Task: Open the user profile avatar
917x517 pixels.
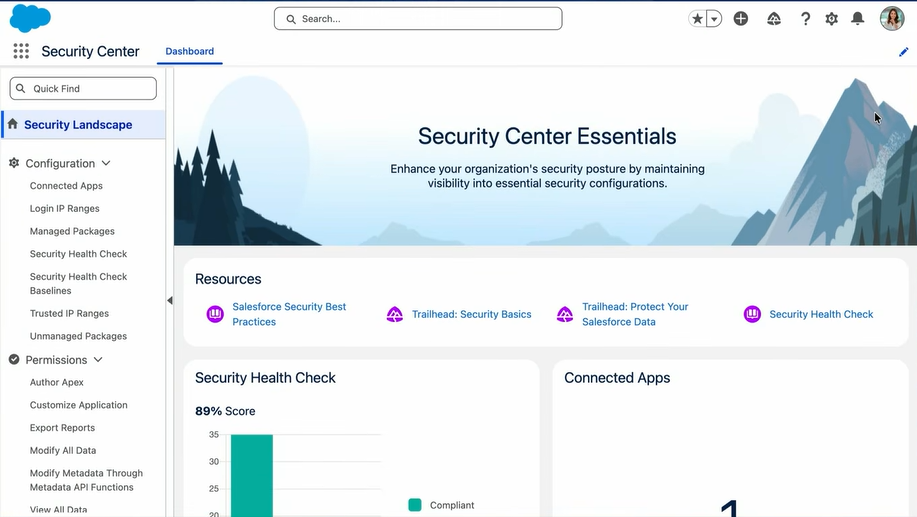Action: coord(892,19)
